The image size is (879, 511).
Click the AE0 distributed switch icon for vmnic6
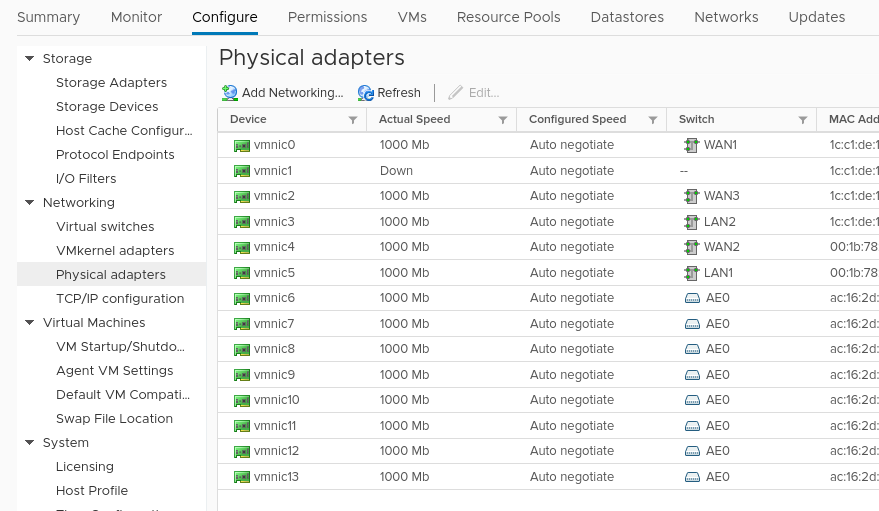pyautogui.click(x=692, y=298)
